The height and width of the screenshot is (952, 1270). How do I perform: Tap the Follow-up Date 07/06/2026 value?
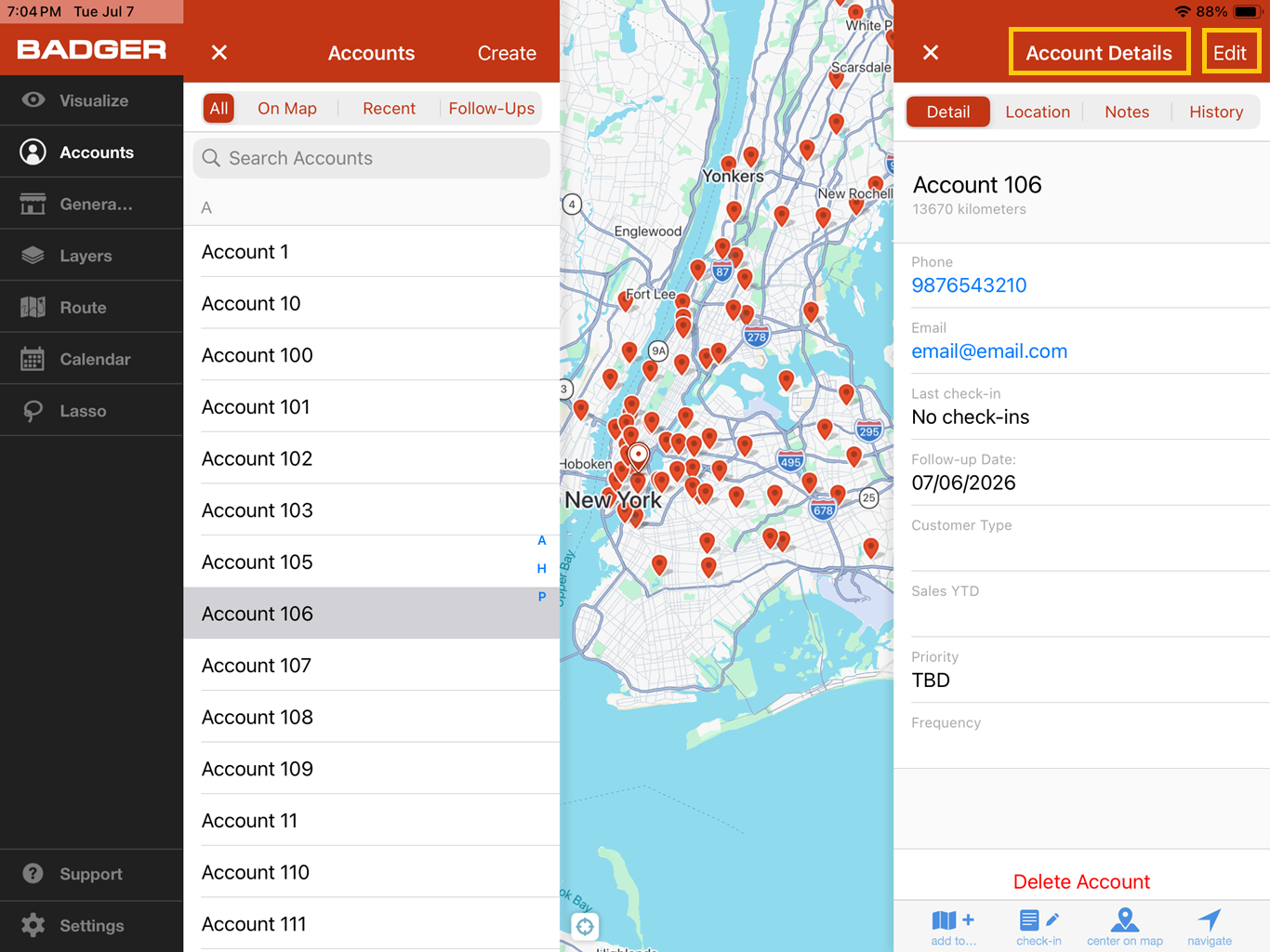click(x=963, y=483)
